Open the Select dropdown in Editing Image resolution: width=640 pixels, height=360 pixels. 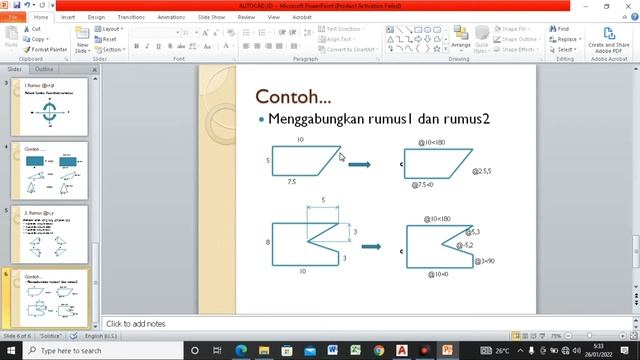pyautogui.click(x=563, y=49)
